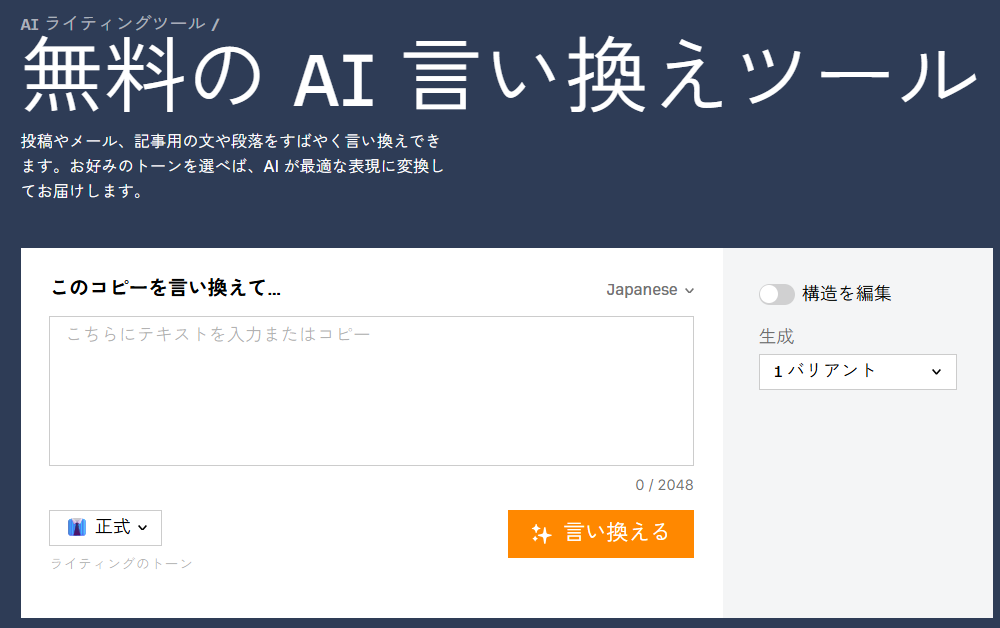Open the 1 バリアント generation dropdown
This screenshot has height=628, width=1000.
857,372
